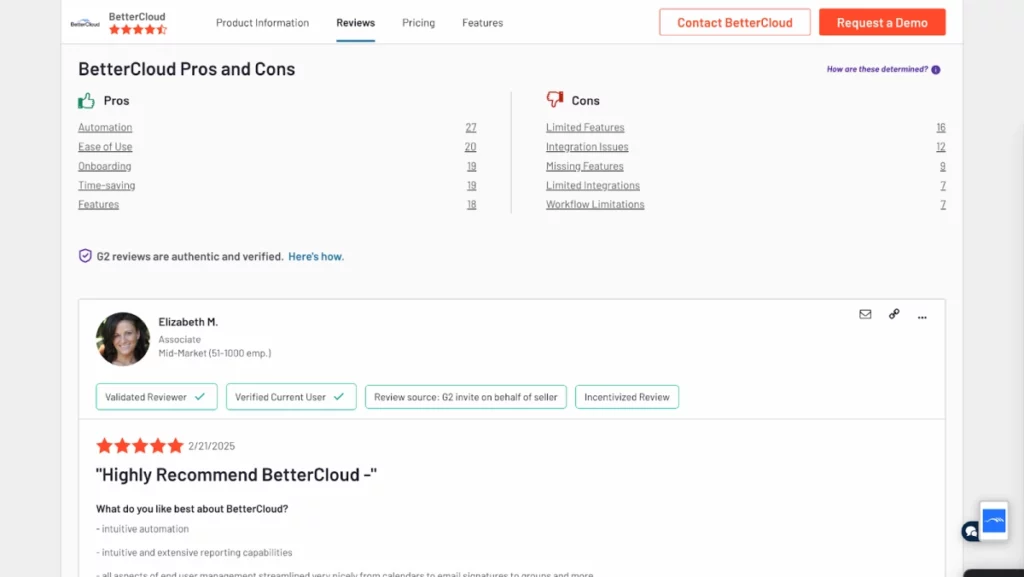Open the Time-saving pros link

[106, 185]
